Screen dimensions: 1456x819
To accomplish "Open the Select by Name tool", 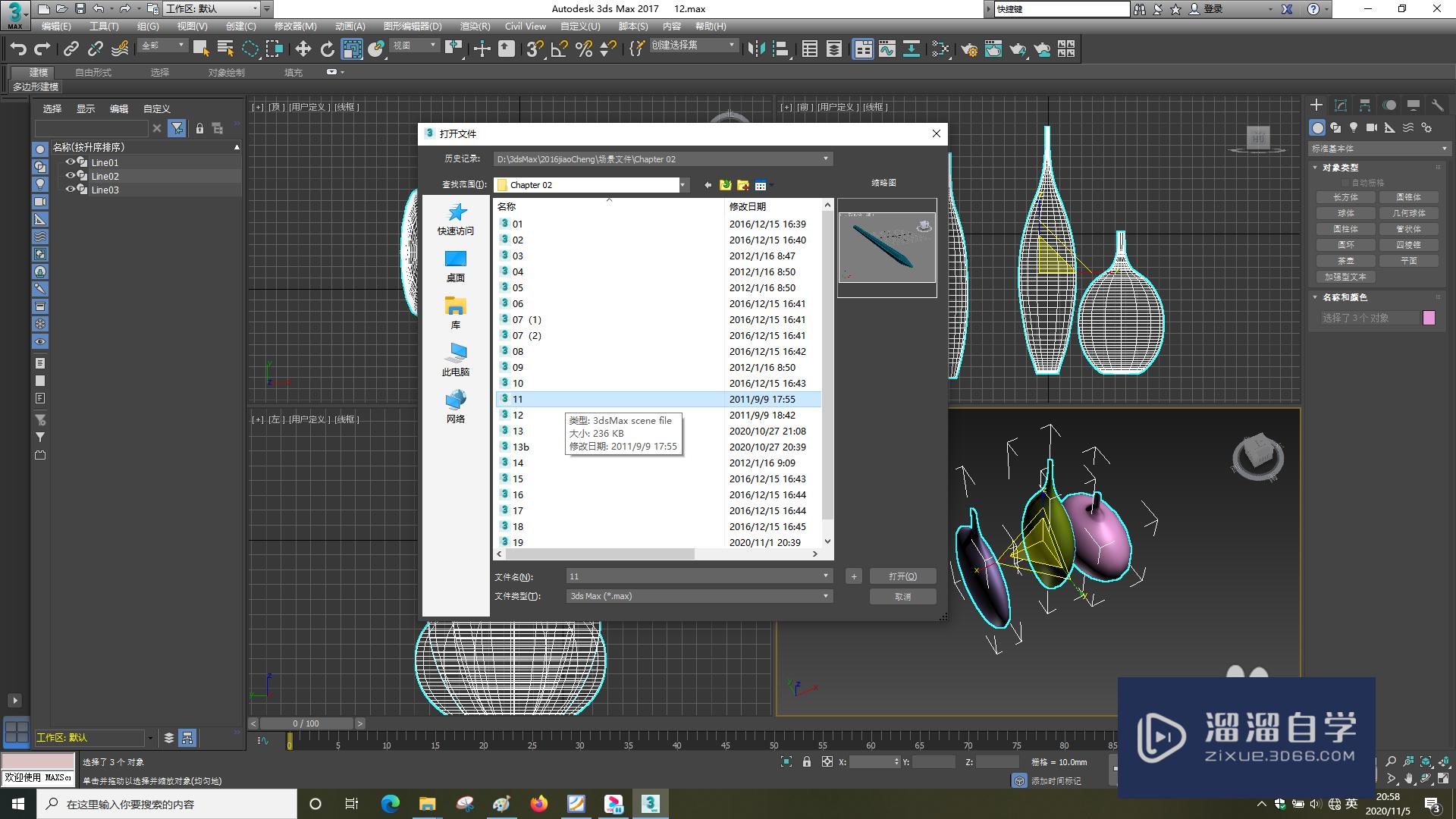I will (225, 49).
